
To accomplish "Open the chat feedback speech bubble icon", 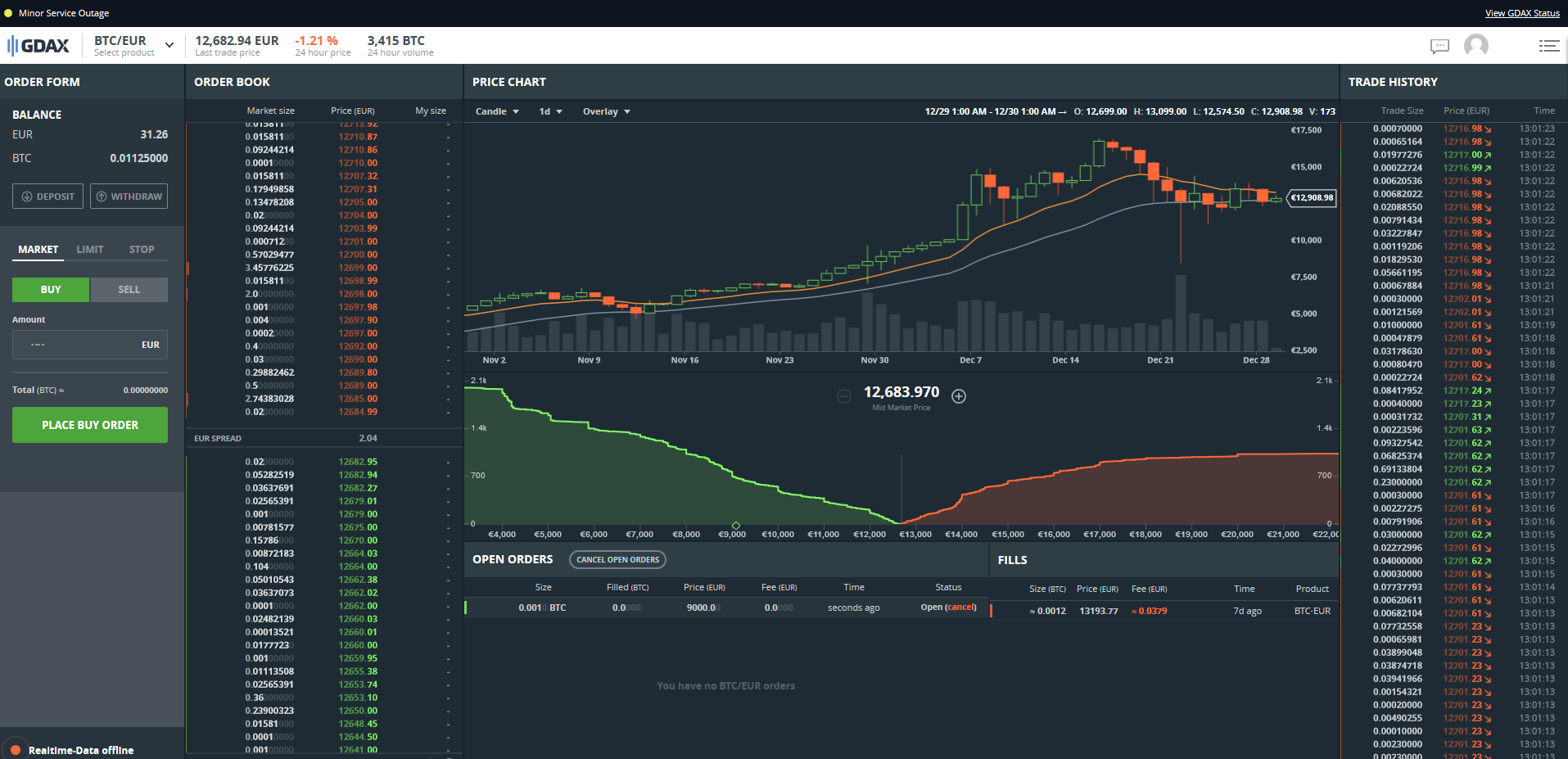I will pos(1439,46).
